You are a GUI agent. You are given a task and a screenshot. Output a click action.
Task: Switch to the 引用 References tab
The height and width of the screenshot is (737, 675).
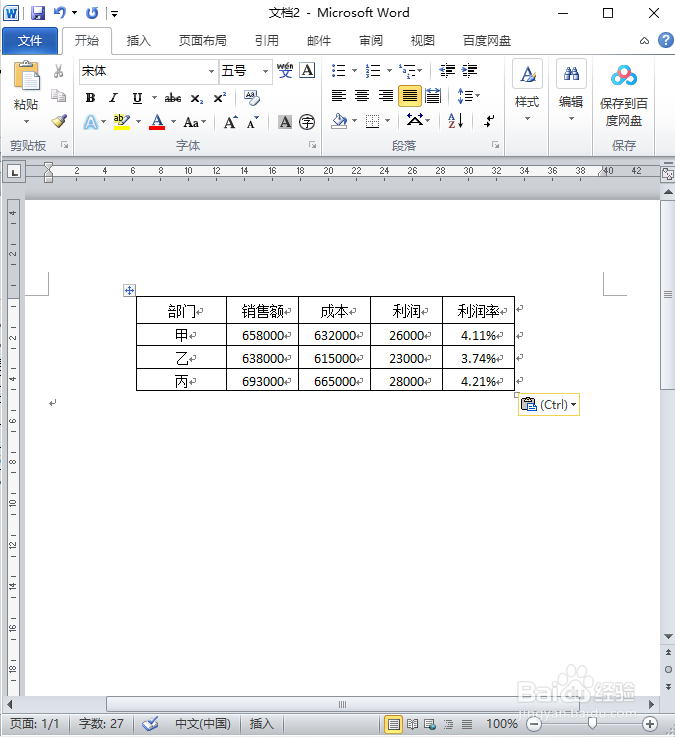267,41
